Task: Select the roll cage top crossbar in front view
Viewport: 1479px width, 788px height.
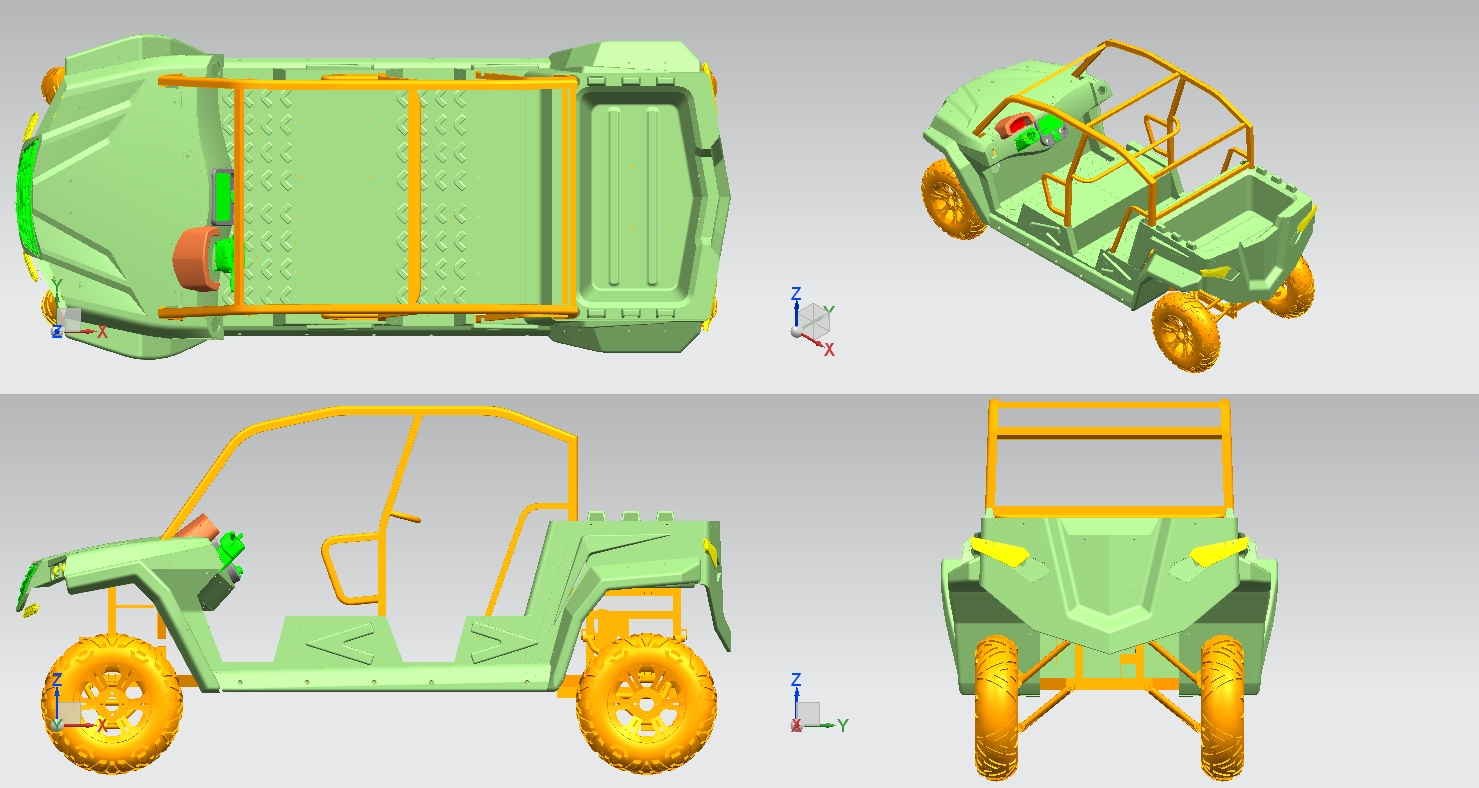Action: [x=1108, y=405]
